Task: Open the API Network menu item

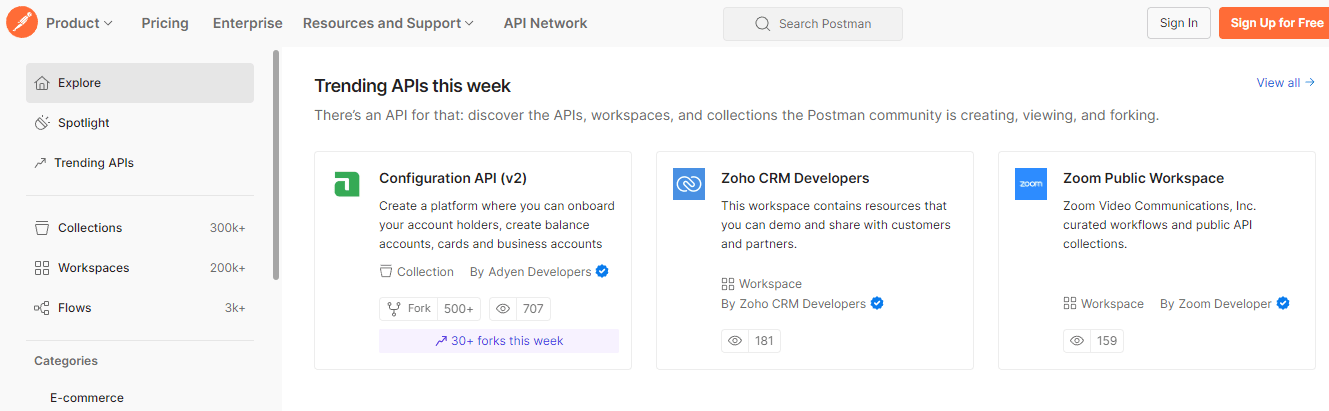Action: pos(545,23)
